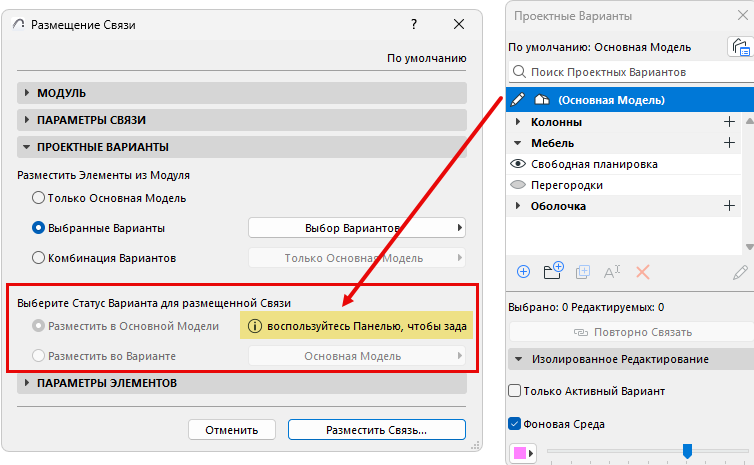Click the Отменить button
754x465 pixels.
coord(232,430)
